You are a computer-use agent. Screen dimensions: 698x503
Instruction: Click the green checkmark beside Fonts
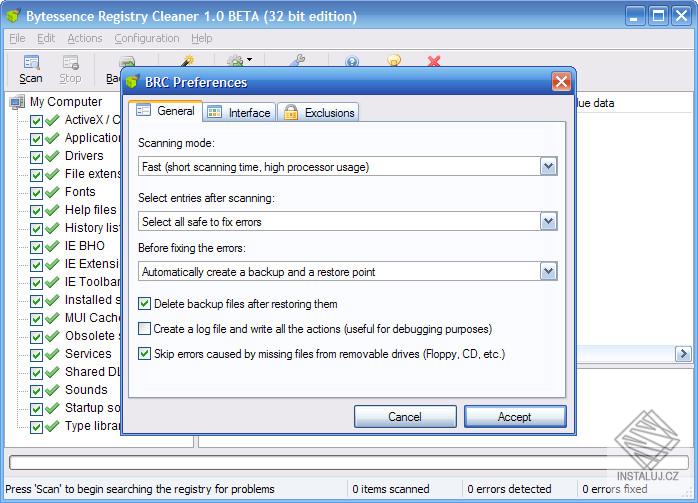[x=53, y=192]
